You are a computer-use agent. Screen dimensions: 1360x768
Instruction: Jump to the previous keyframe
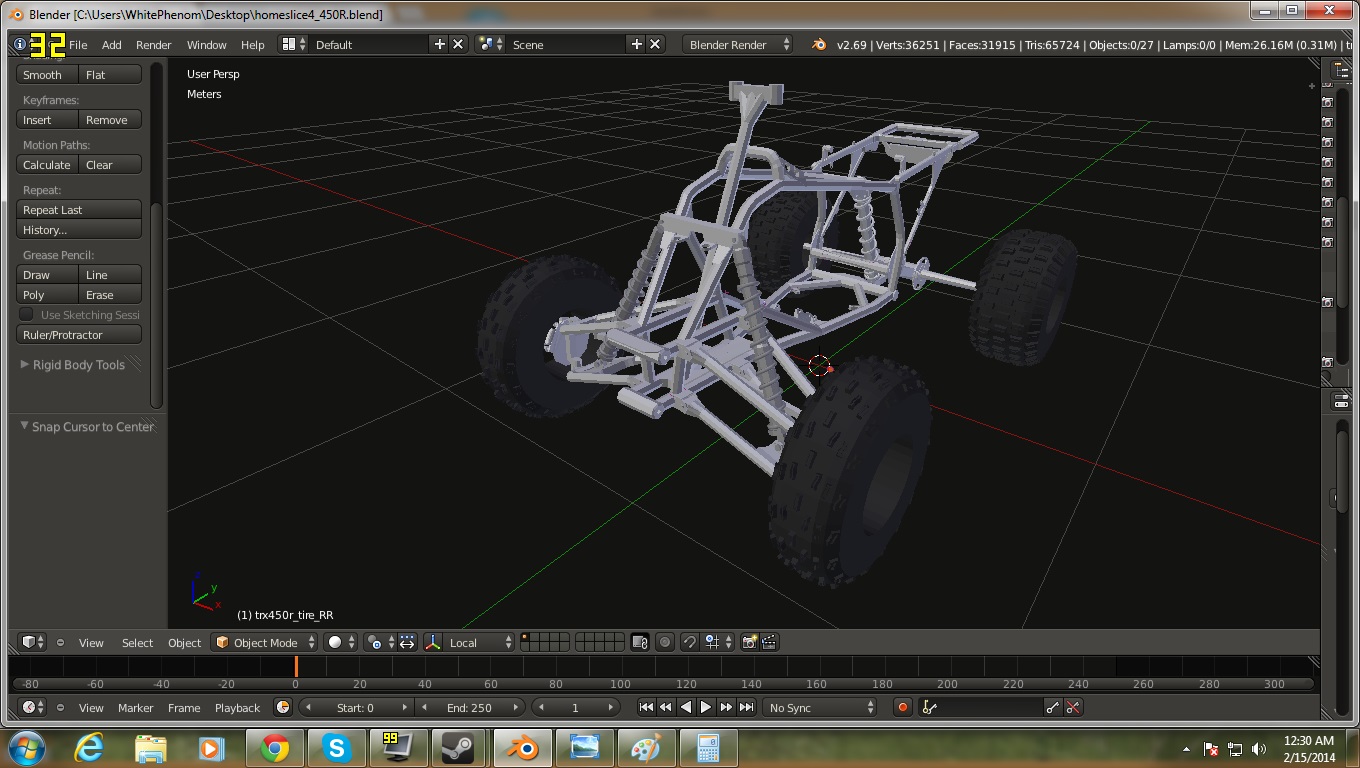click(x=666, y=707)
